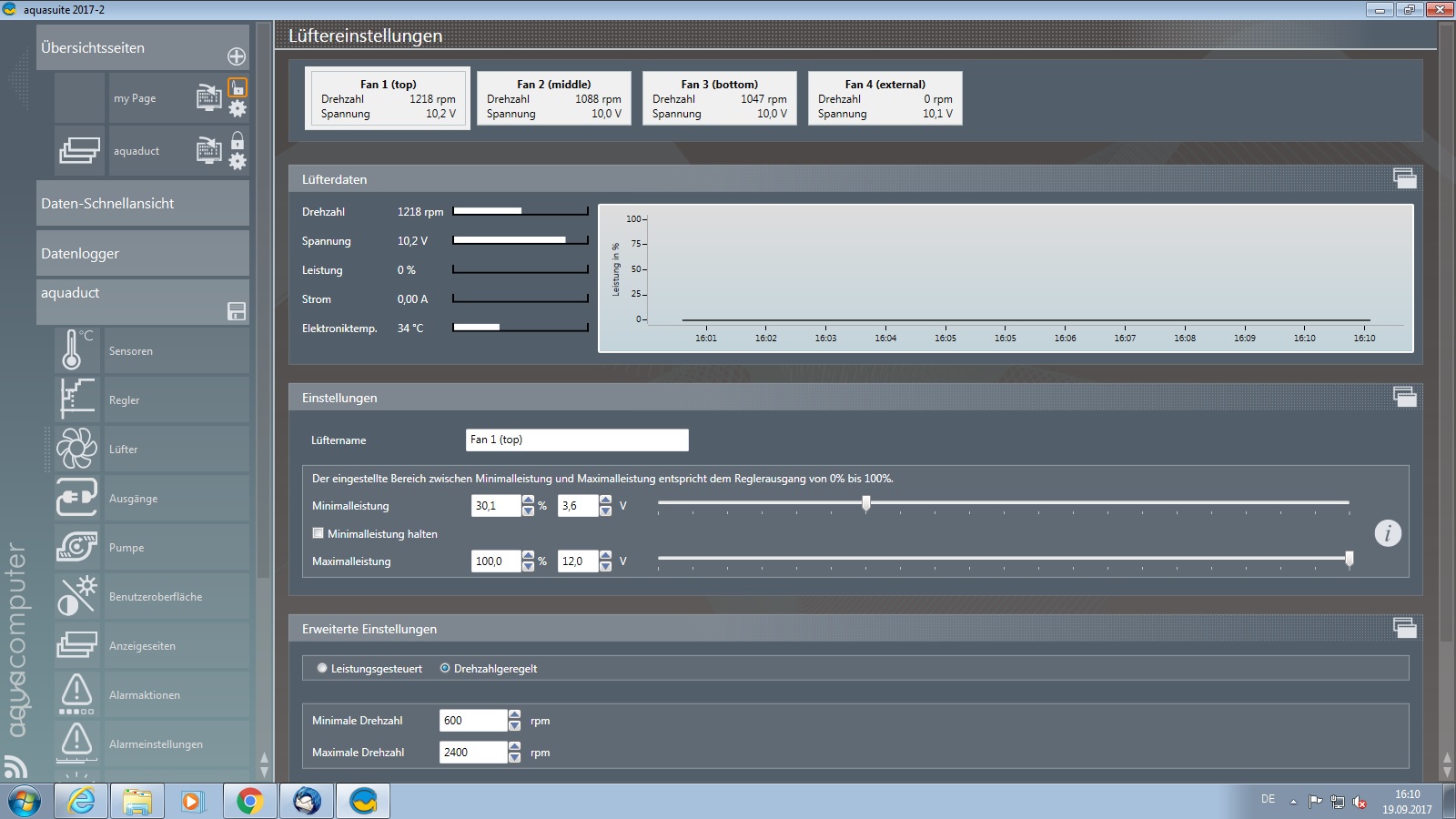Open the Datenlogger section

(142, 253)
